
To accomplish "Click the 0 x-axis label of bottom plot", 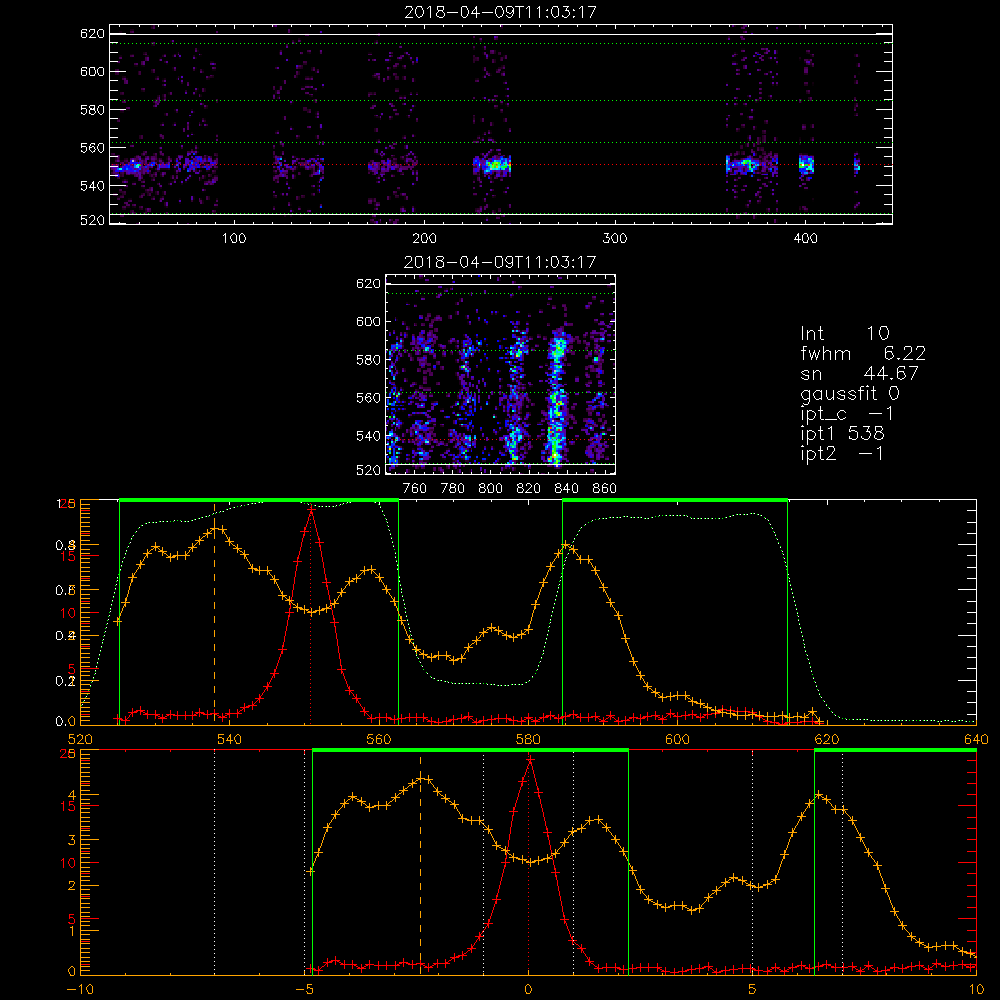I will (x=528, y=990).
